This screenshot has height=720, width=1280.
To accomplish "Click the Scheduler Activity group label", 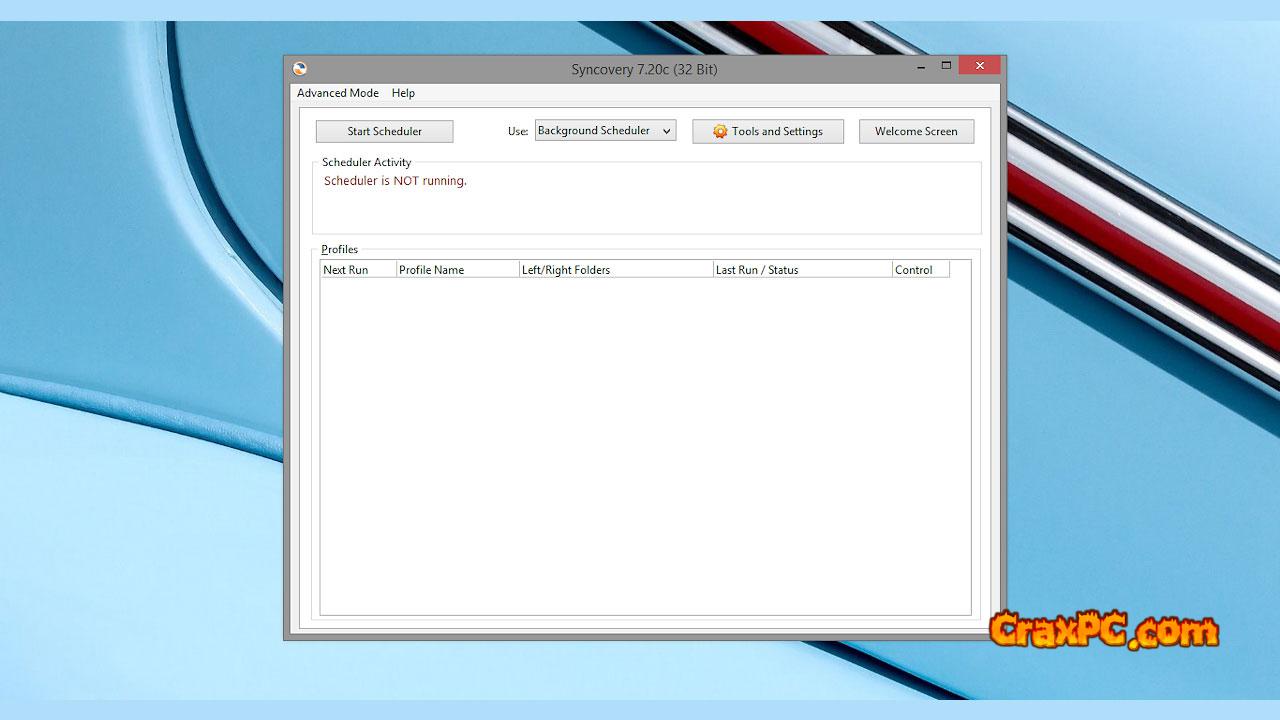I will pyautogui.click(x=366, y=162).
